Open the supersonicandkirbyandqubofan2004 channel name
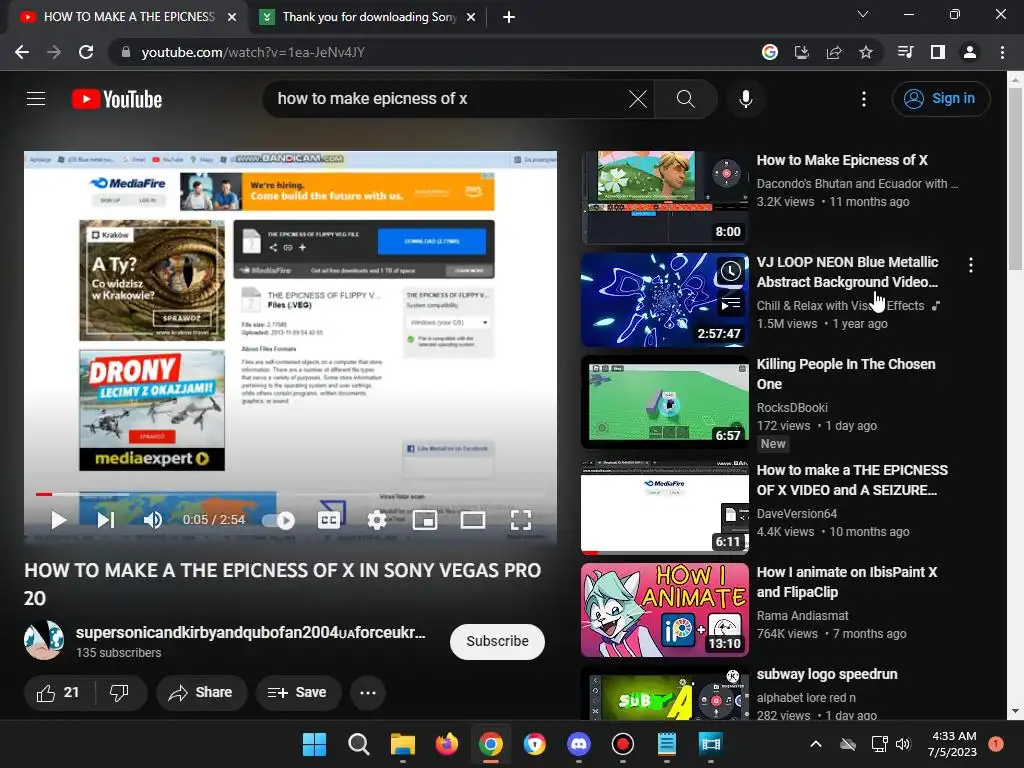The width and height of the screenshot is (1024, 768). (250, 632)
